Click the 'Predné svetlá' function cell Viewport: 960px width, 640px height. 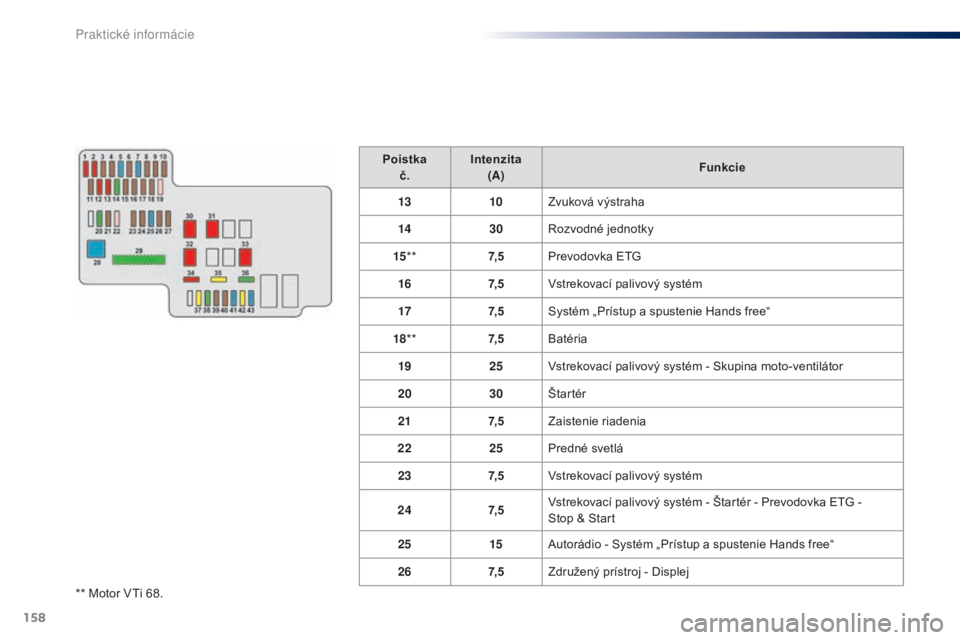[722, 448]
